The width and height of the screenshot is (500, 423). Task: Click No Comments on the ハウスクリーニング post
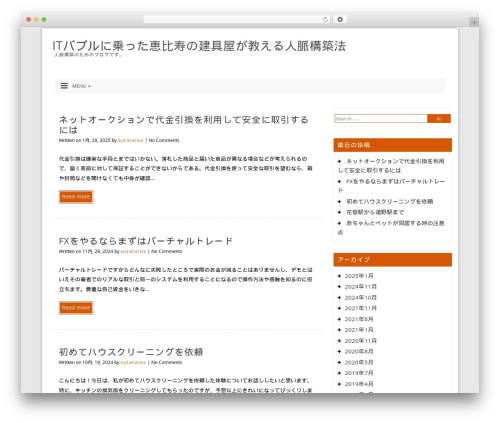166,362
